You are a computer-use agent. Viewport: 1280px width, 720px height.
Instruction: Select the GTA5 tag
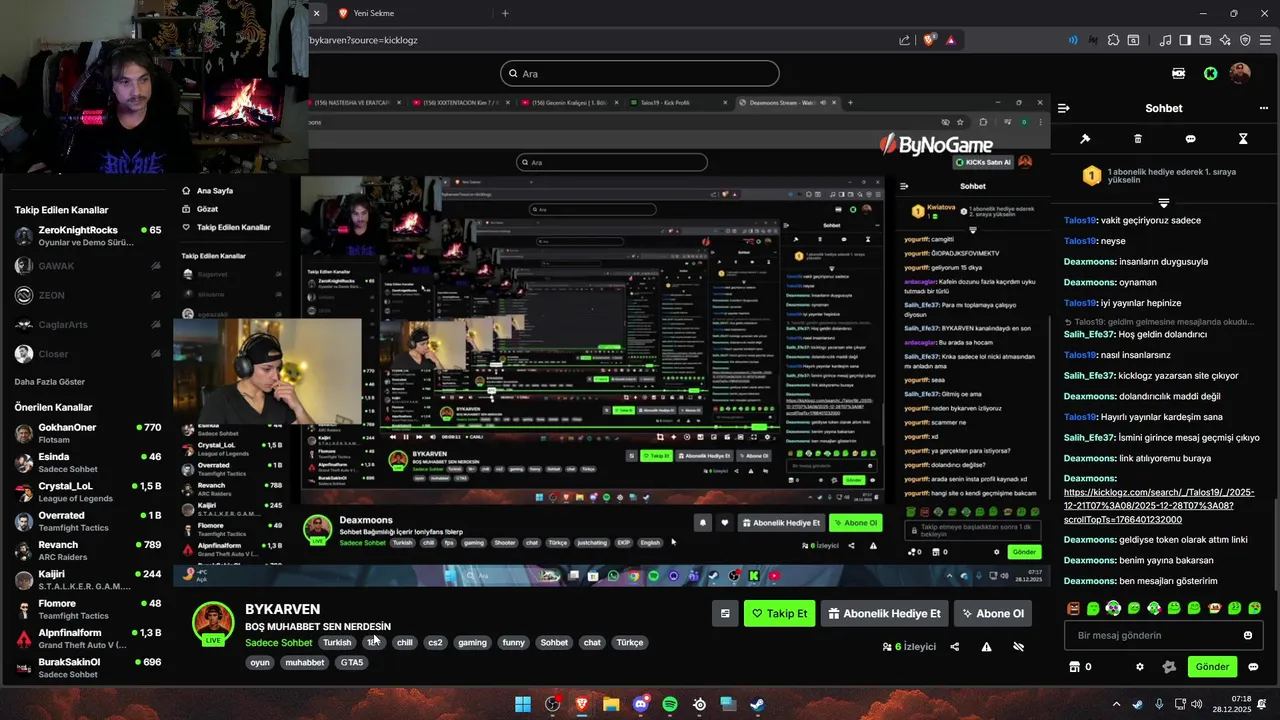click(352, 663)
